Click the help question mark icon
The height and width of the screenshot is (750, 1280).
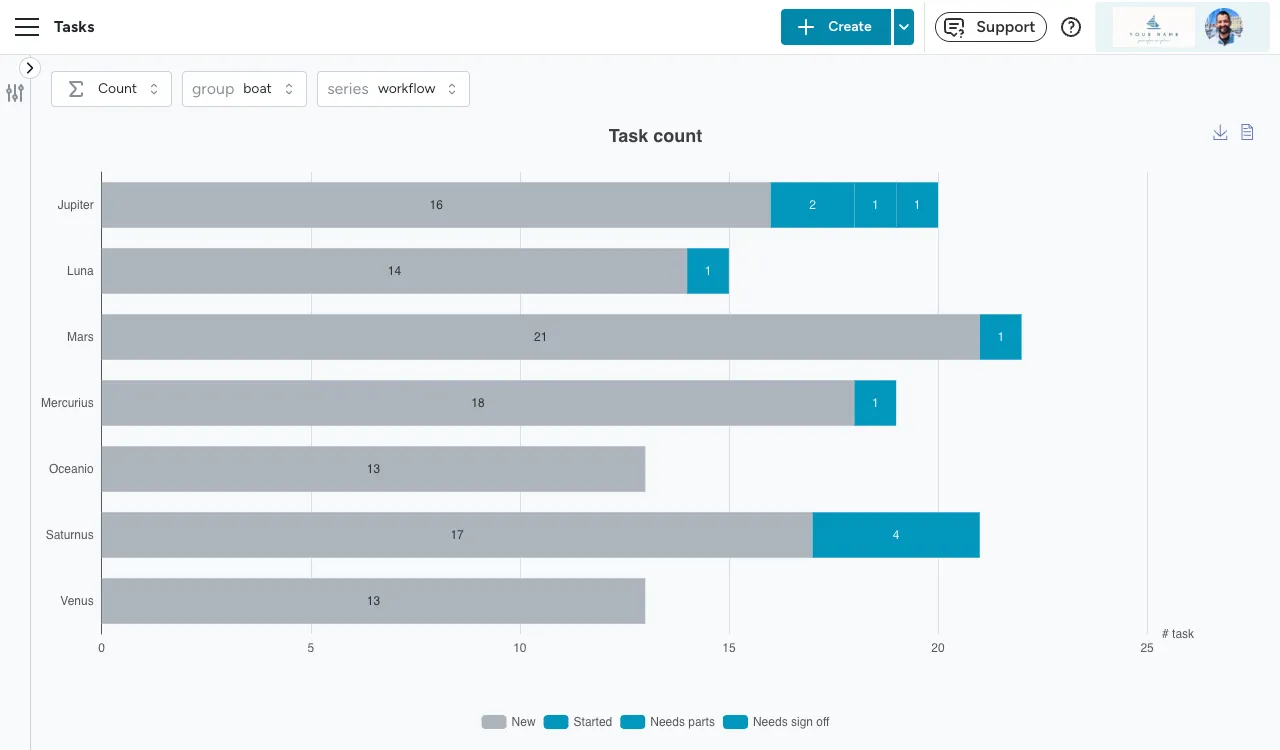pos(1071,27)
